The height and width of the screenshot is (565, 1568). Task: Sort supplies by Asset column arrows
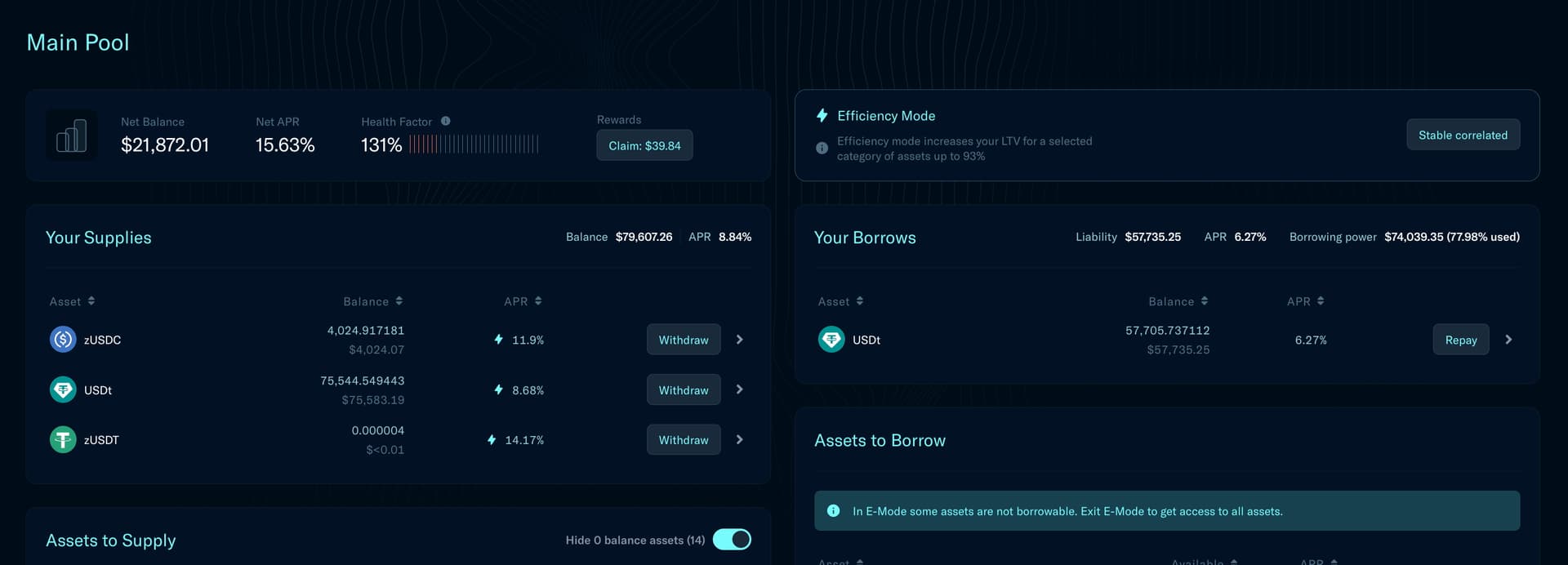[91, 301]
